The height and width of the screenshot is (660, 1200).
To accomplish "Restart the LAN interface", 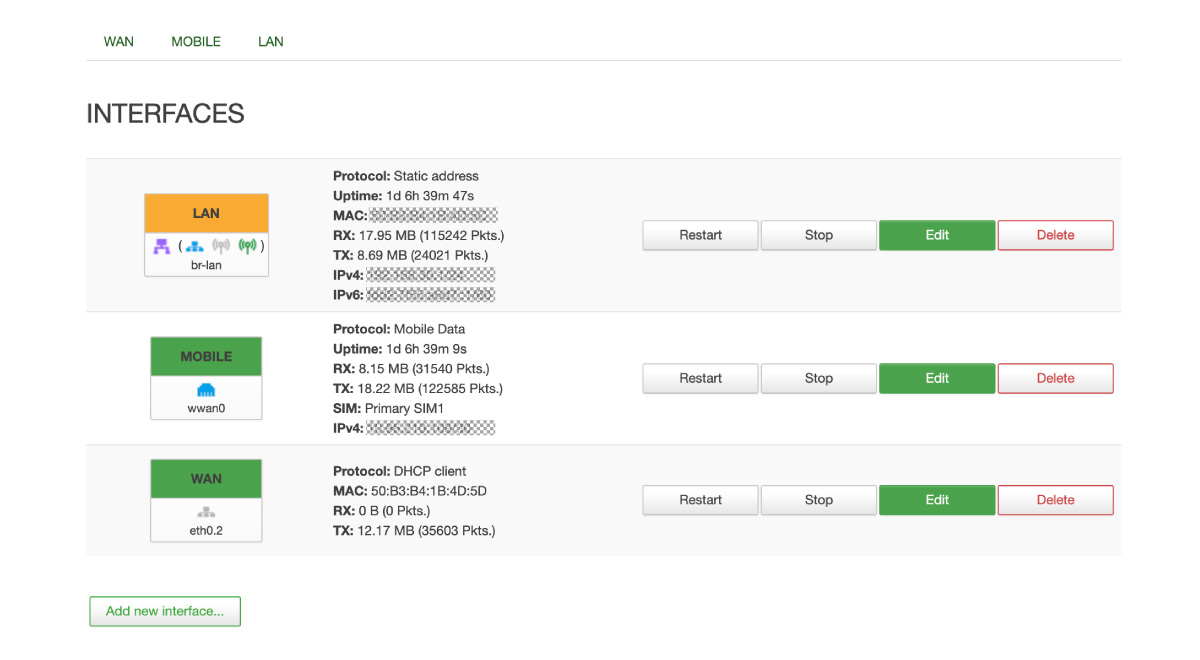I will click(700, 235).
